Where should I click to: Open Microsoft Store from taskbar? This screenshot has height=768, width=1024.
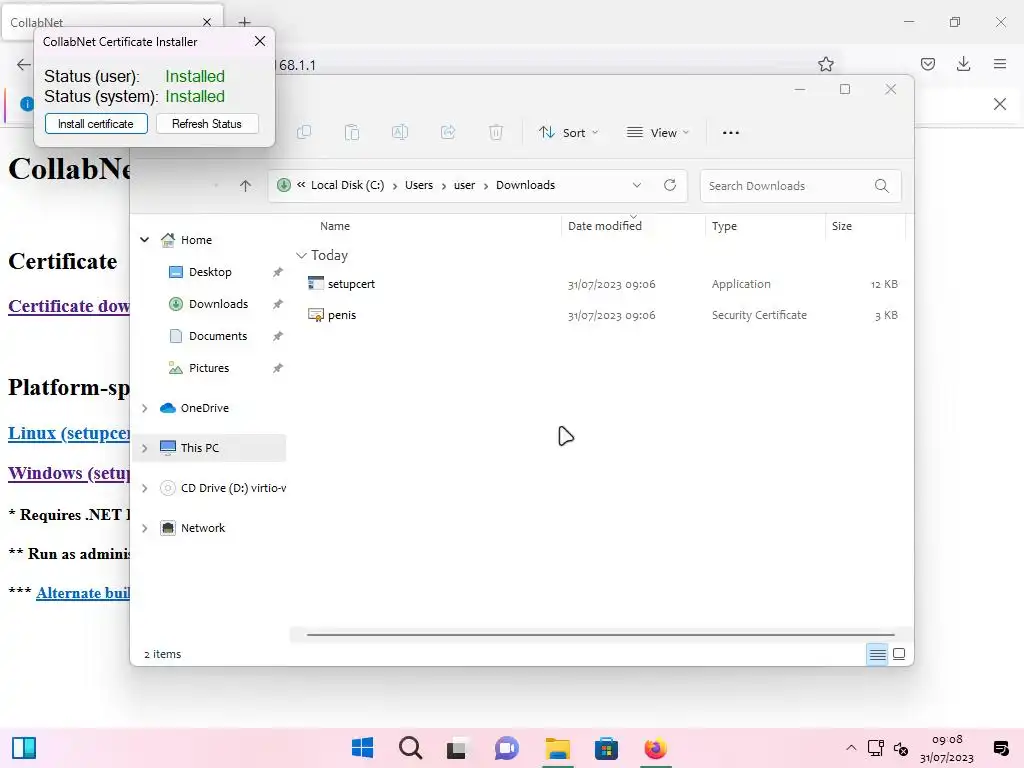click(x=606, y=748)
